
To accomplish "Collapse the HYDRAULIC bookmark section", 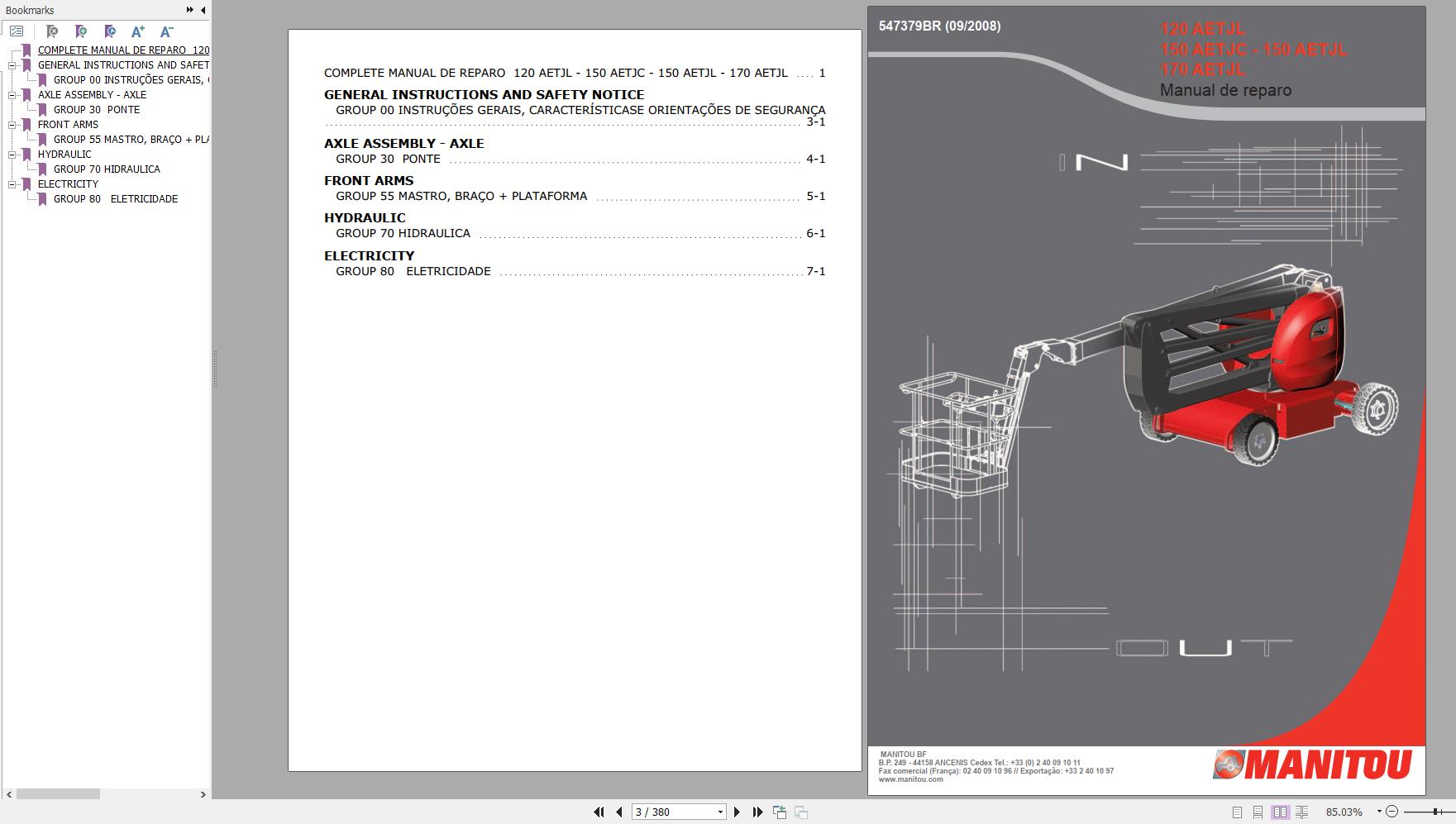I will 11,154.
